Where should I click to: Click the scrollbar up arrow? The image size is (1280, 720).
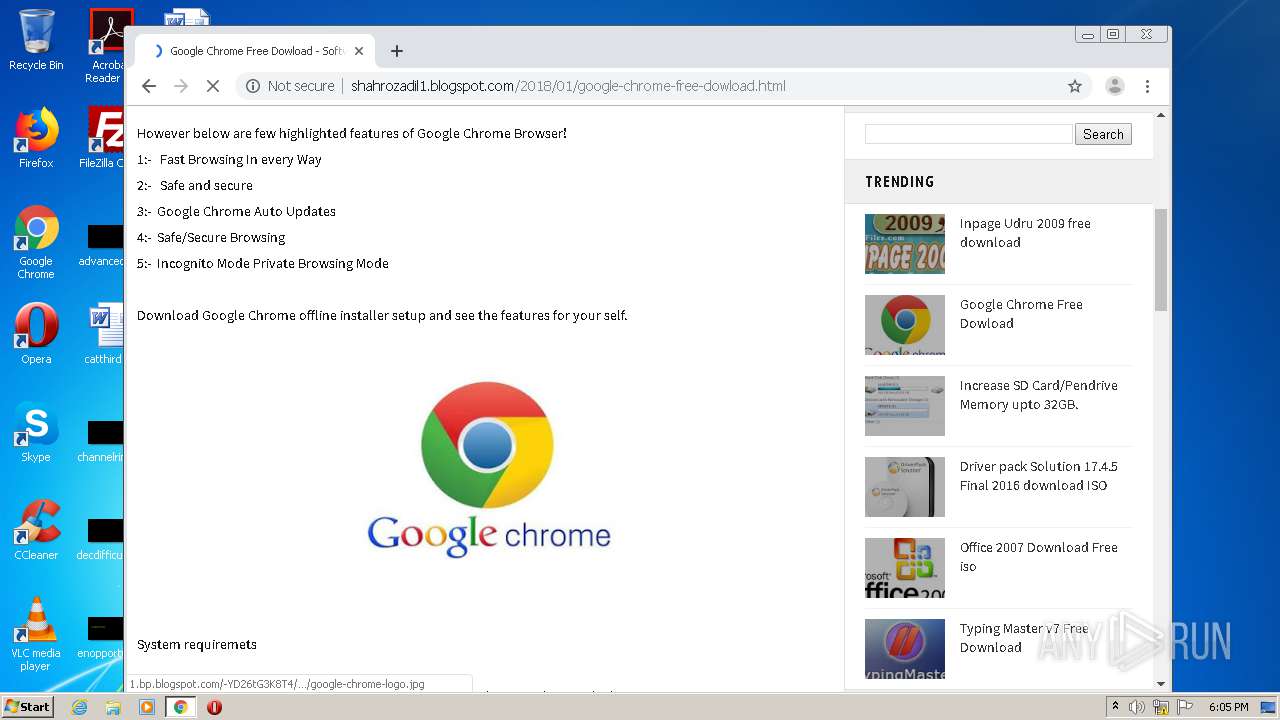(x=1161, y=115)
